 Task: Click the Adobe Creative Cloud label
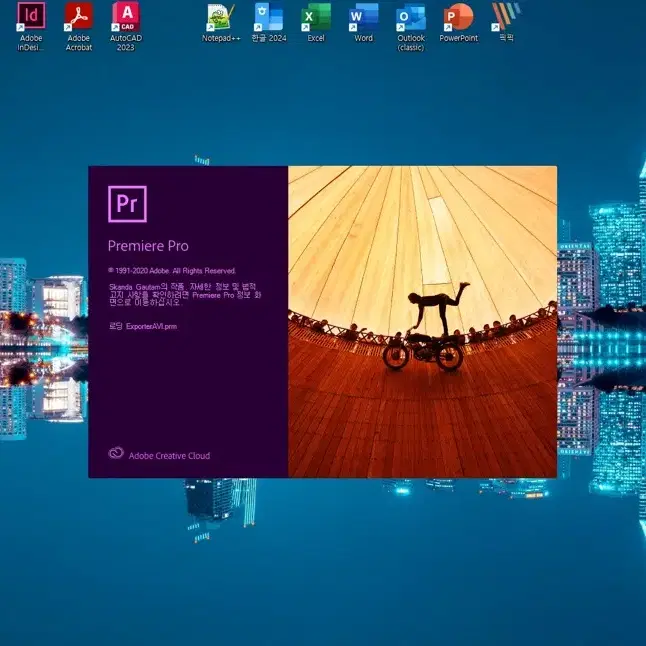pos(169,456)
